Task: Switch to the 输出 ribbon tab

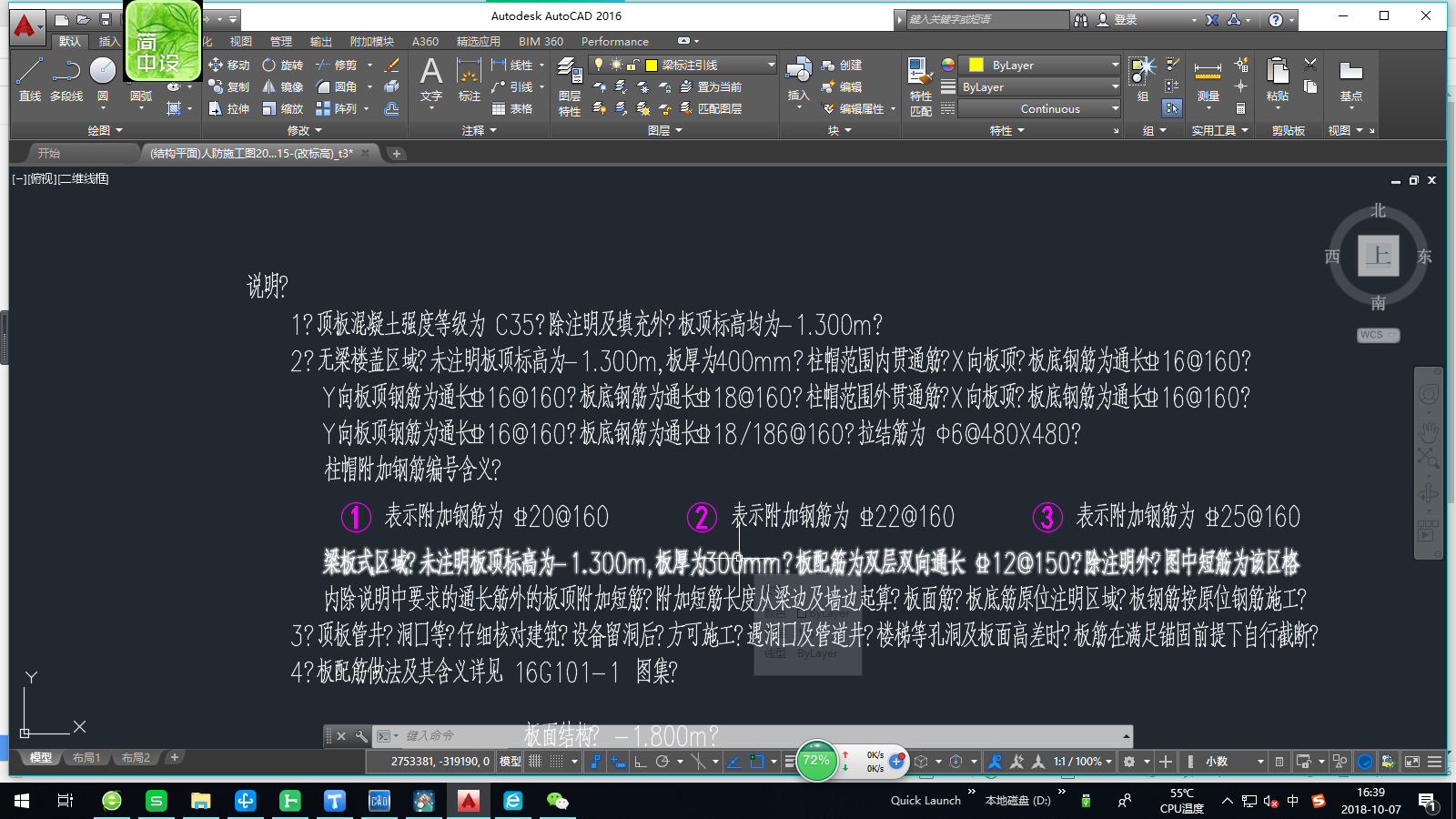Action: 321,42
